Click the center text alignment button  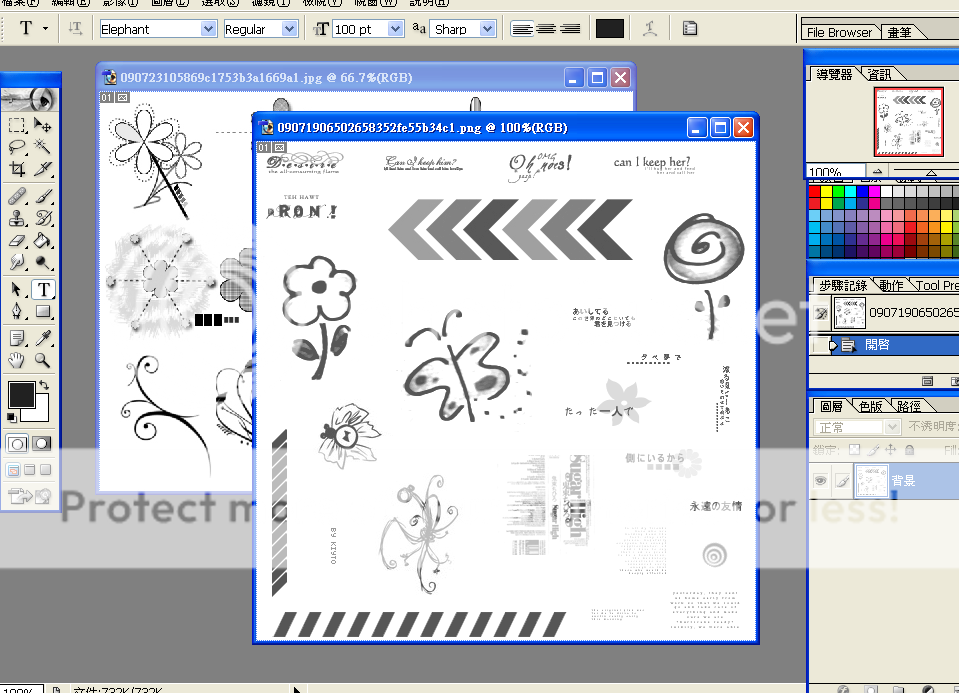coord(546,29)
